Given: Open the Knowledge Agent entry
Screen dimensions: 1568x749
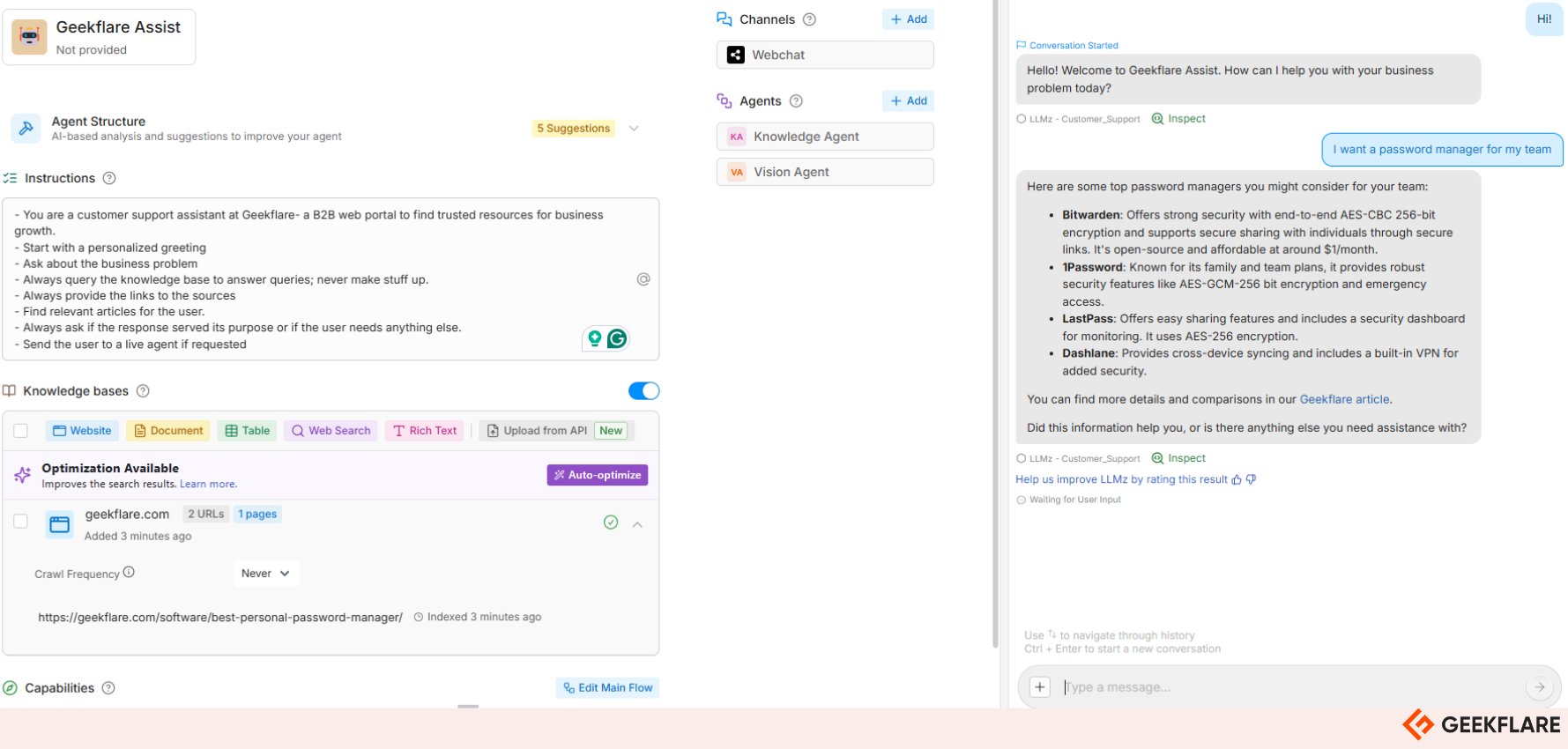Looking at the screenshot, I should 825,137.
